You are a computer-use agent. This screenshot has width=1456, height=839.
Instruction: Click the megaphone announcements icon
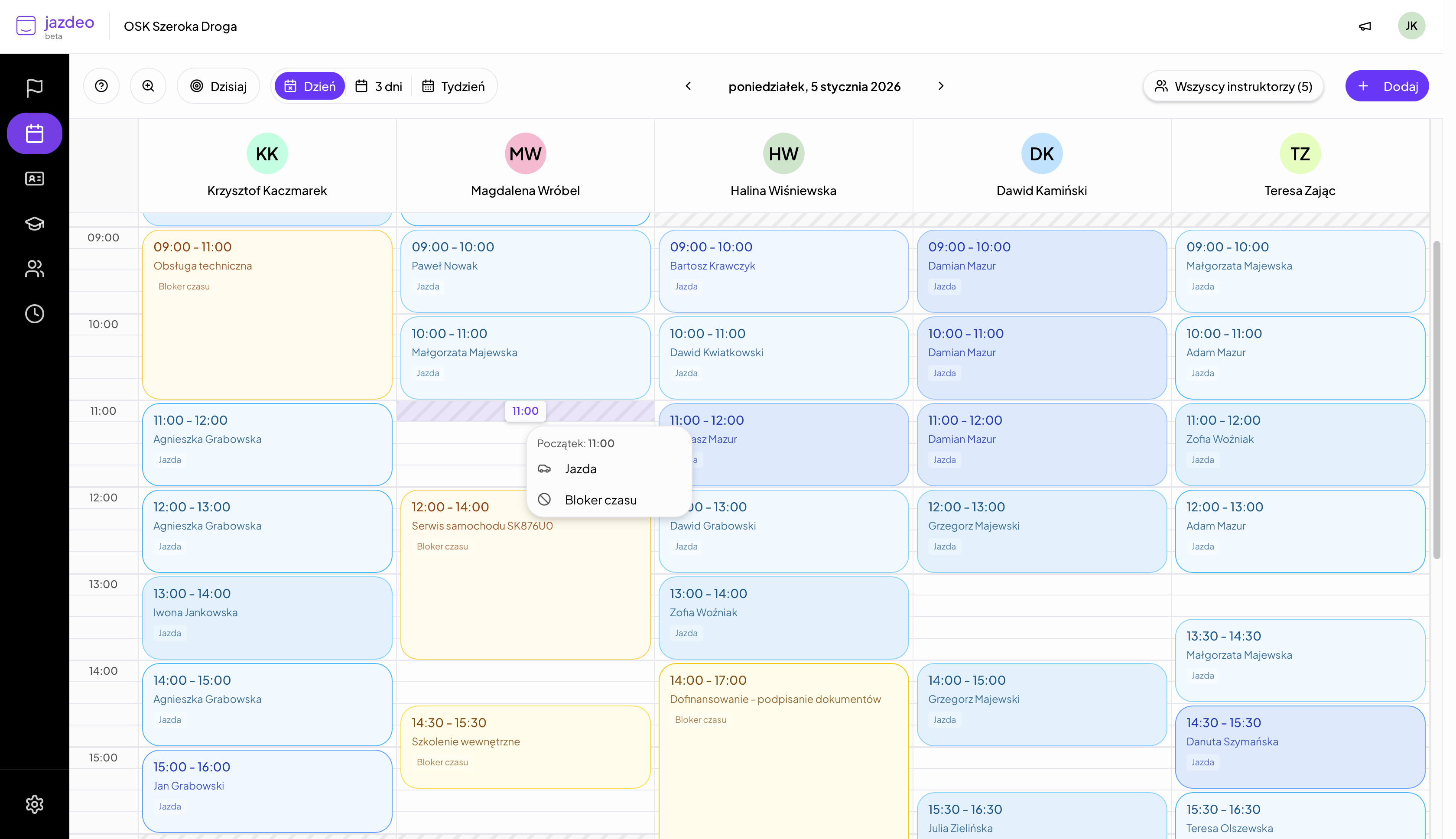coord(1365,26)
